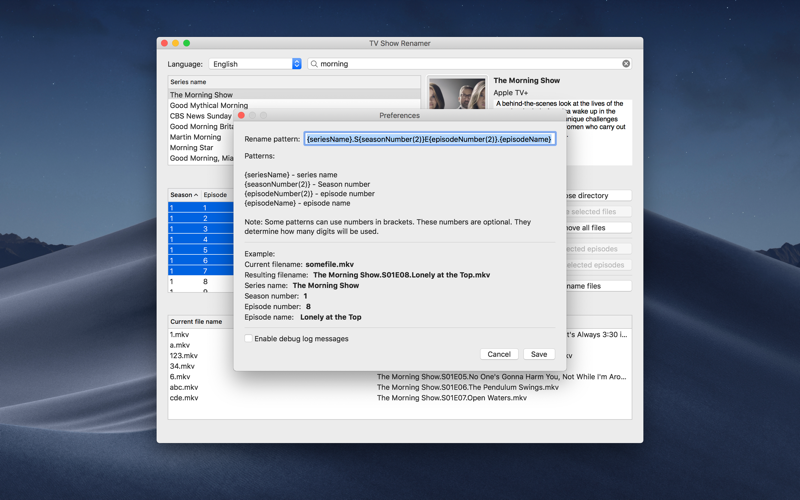Edit the Rename pattern text field
This screenshot has height=500, width=800.
pyautogui.click(x=430, y=139)
